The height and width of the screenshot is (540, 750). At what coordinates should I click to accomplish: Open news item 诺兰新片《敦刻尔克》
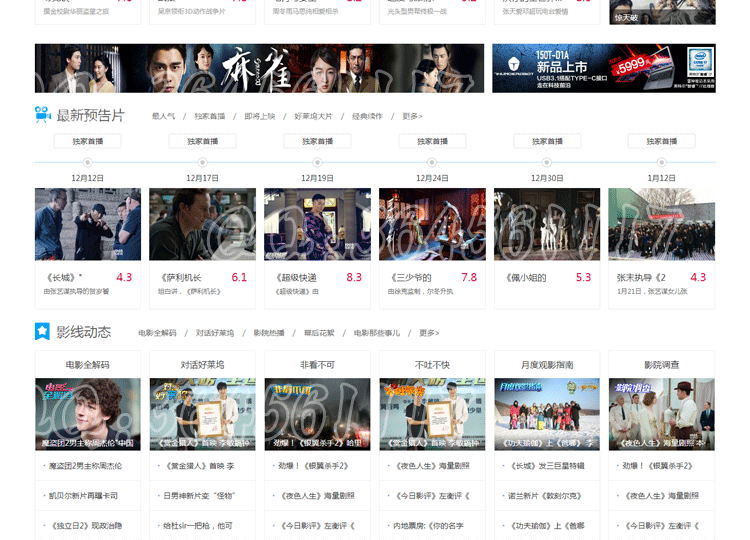click(545, 496)
